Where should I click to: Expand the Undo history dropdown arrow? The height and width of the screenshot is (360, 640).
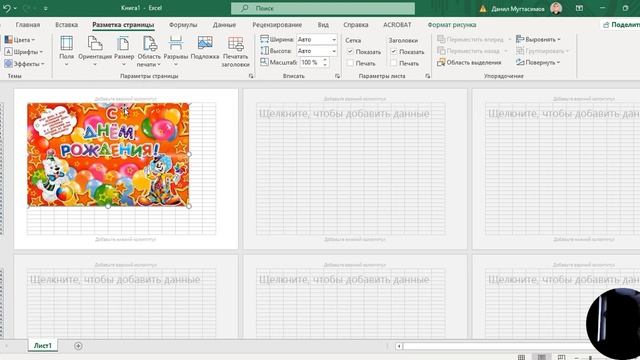(x=15, y=8)
